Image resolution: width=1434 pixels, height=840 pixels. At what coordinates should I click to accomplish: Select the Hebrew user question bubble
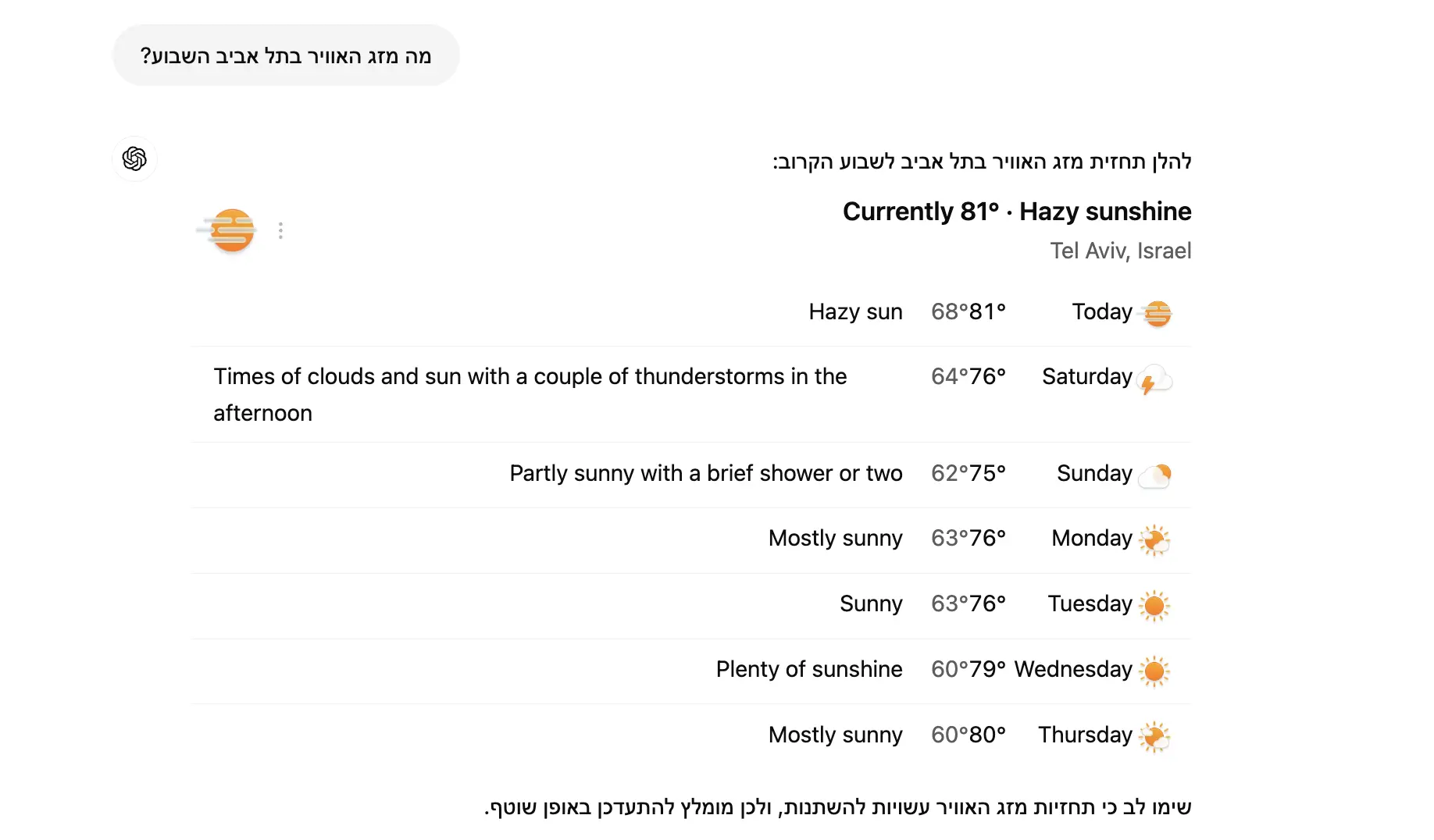coord(286,56)
